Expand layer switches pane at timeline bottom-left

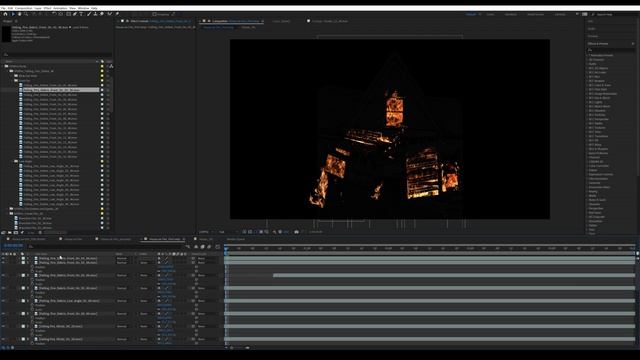[3, 347]
